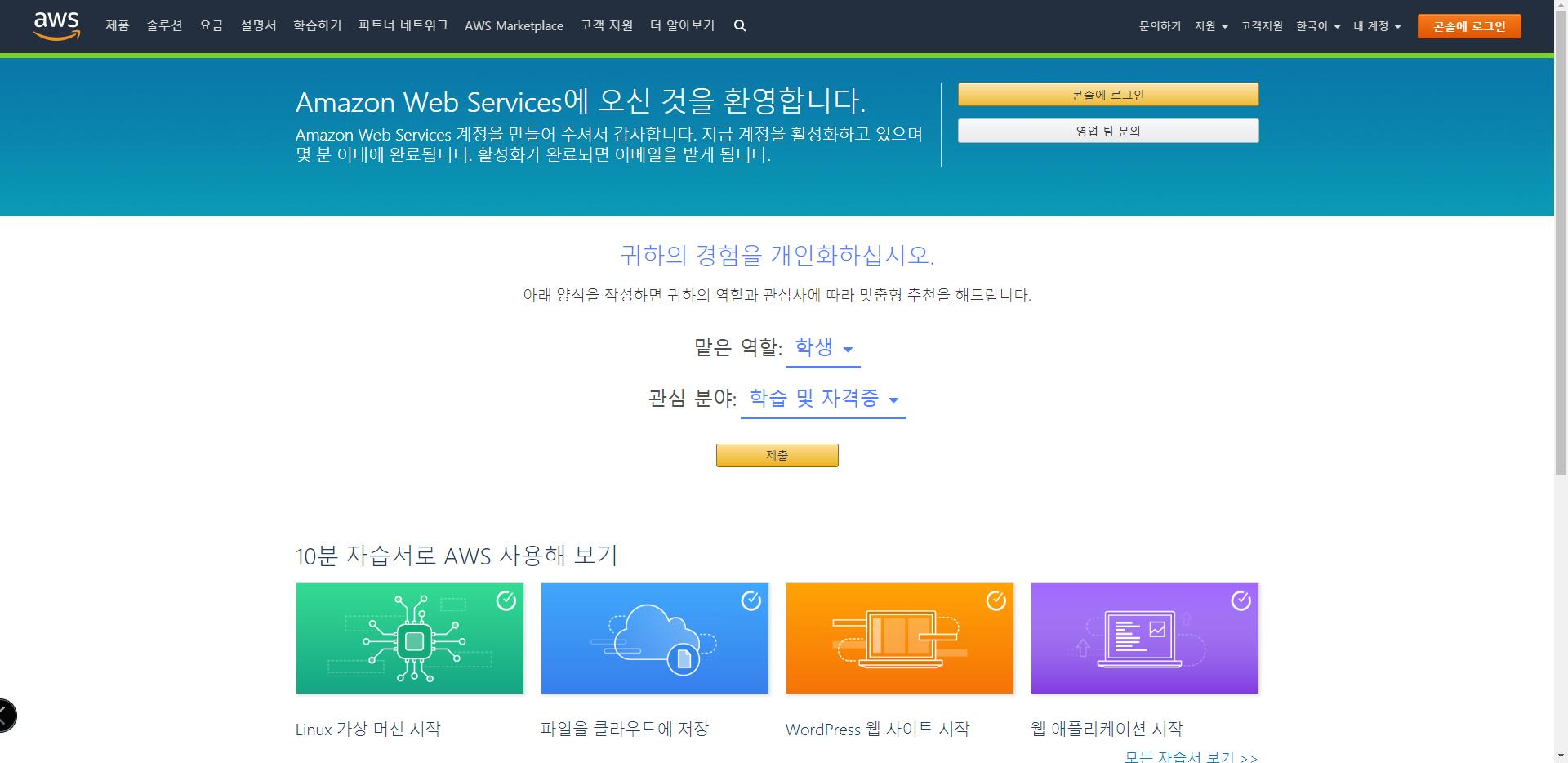Open the 맡은 역할 dropdown showing 학생
Viewport: 1568px width, 763px height.
(823, 349)
